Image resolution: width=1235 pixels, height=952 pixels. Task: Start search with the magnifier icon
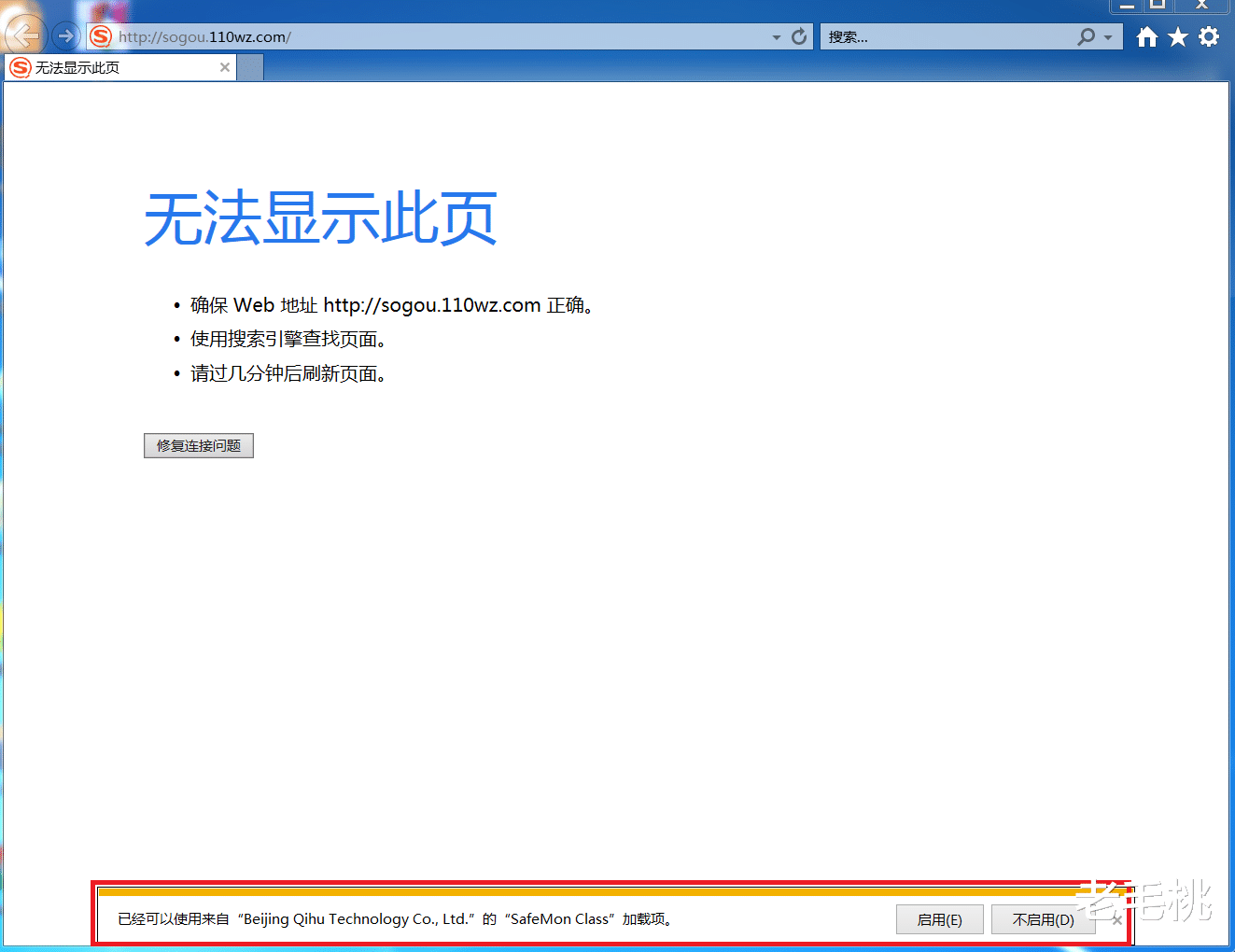coord(1086,36)
